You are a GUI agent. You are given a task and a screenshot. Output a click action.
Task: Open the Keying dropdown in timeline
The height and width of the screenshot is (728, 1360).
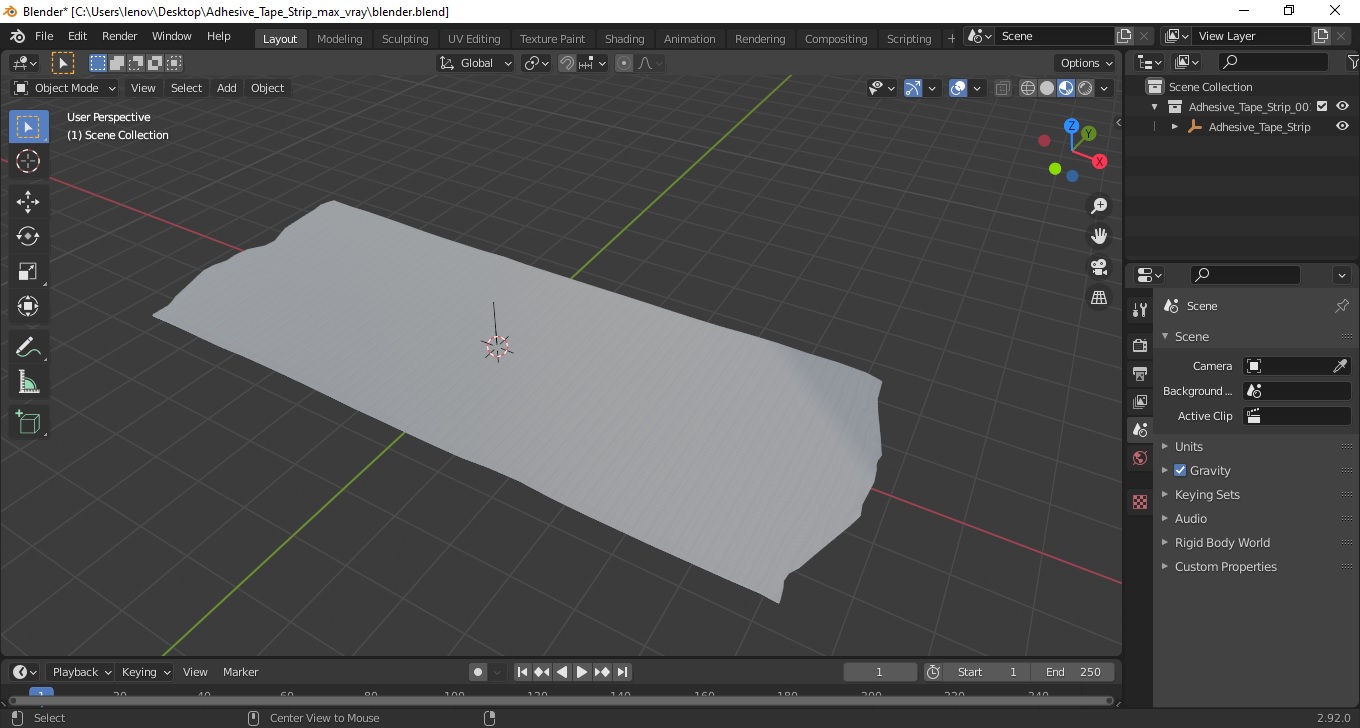coord(144,672)
